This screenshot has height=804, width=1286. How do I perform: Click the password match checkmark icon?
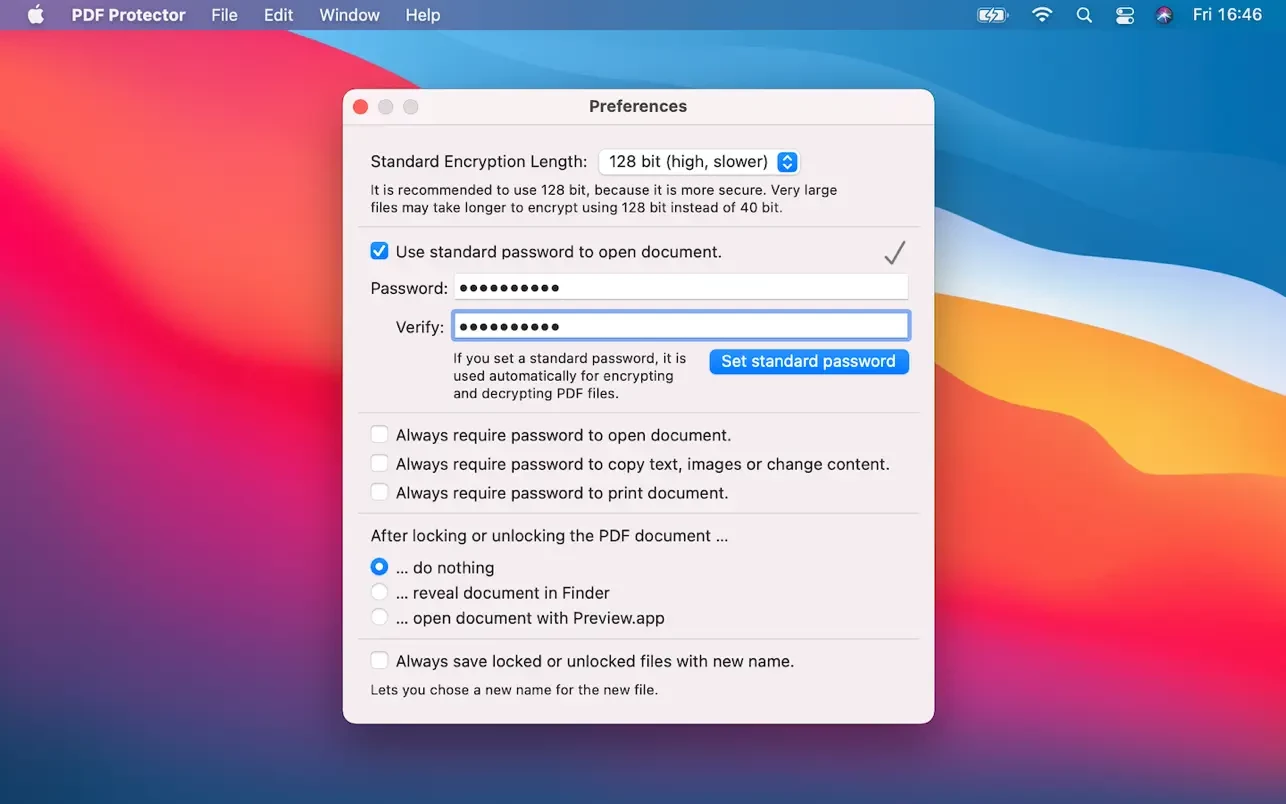click(x=895, y=253)
